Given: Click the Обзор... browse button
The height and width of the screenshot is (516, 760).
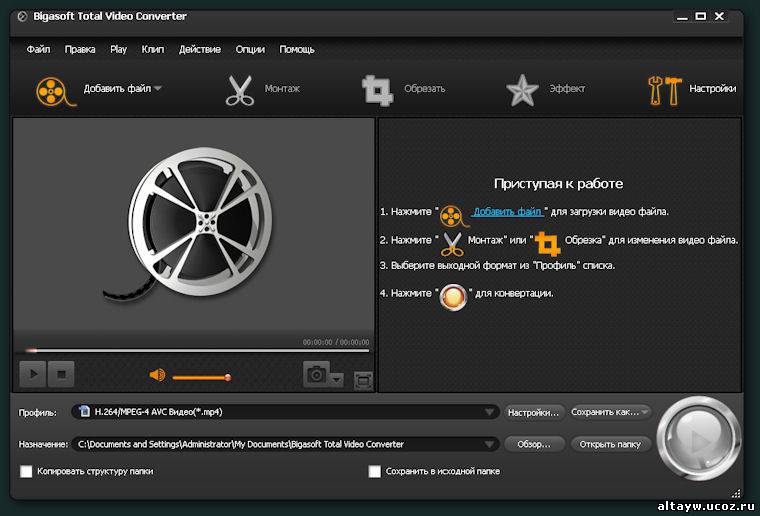Looking at the screenshot, I should click(534, 444).
